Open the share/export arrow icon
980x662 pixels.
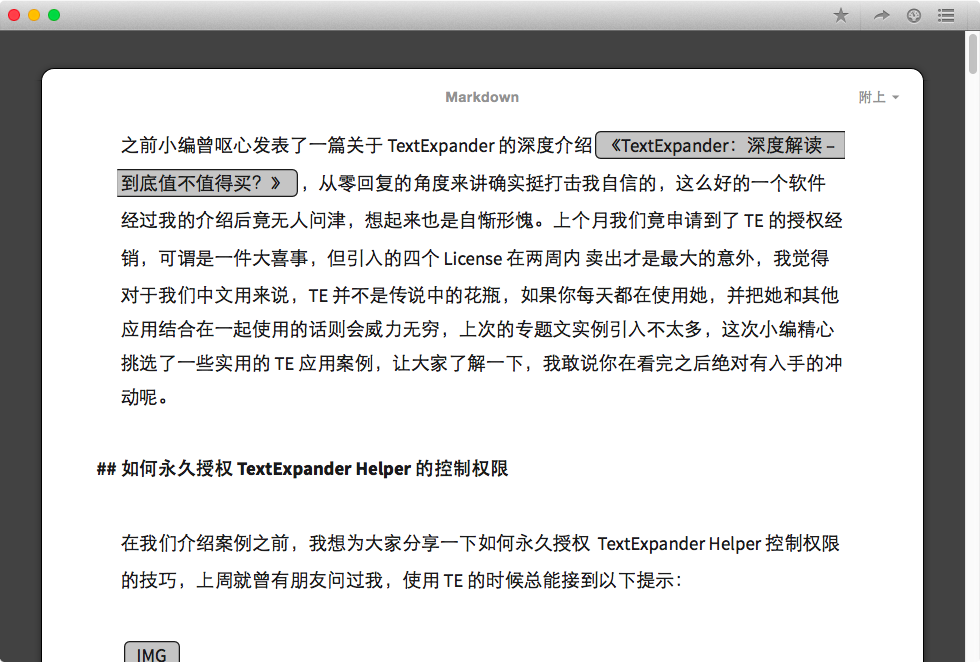point(881,15)
